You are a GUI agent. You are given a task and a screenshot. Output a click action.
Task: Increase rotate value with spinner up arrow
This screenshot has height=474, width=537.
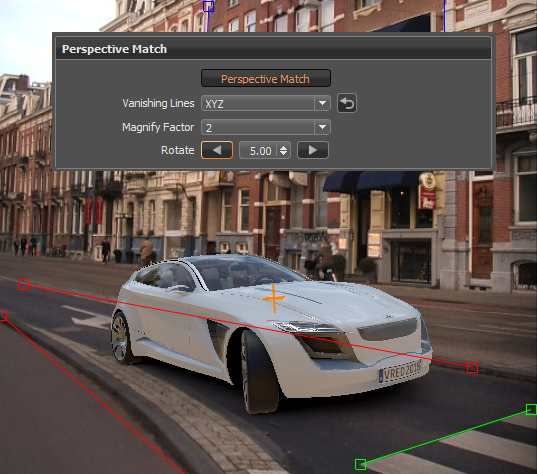tap(283, 148)
